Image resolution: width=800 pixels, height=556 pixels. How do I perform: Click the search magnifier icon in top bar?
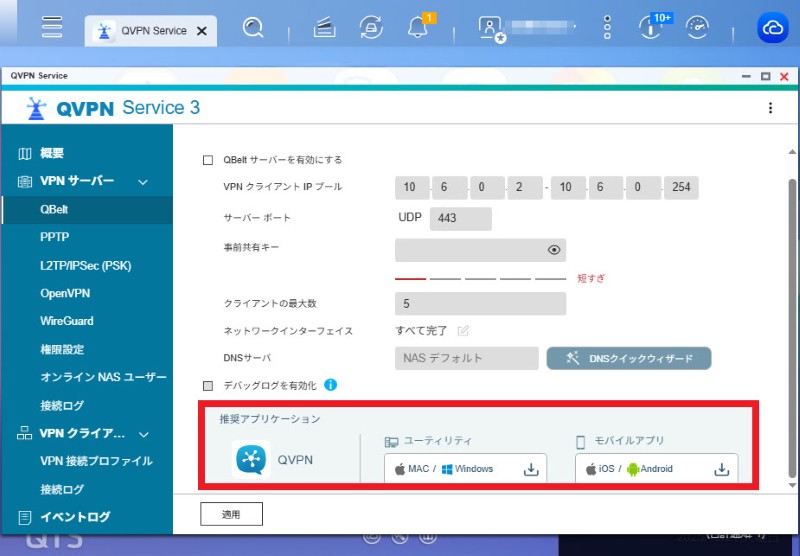[x=255, y=29]
